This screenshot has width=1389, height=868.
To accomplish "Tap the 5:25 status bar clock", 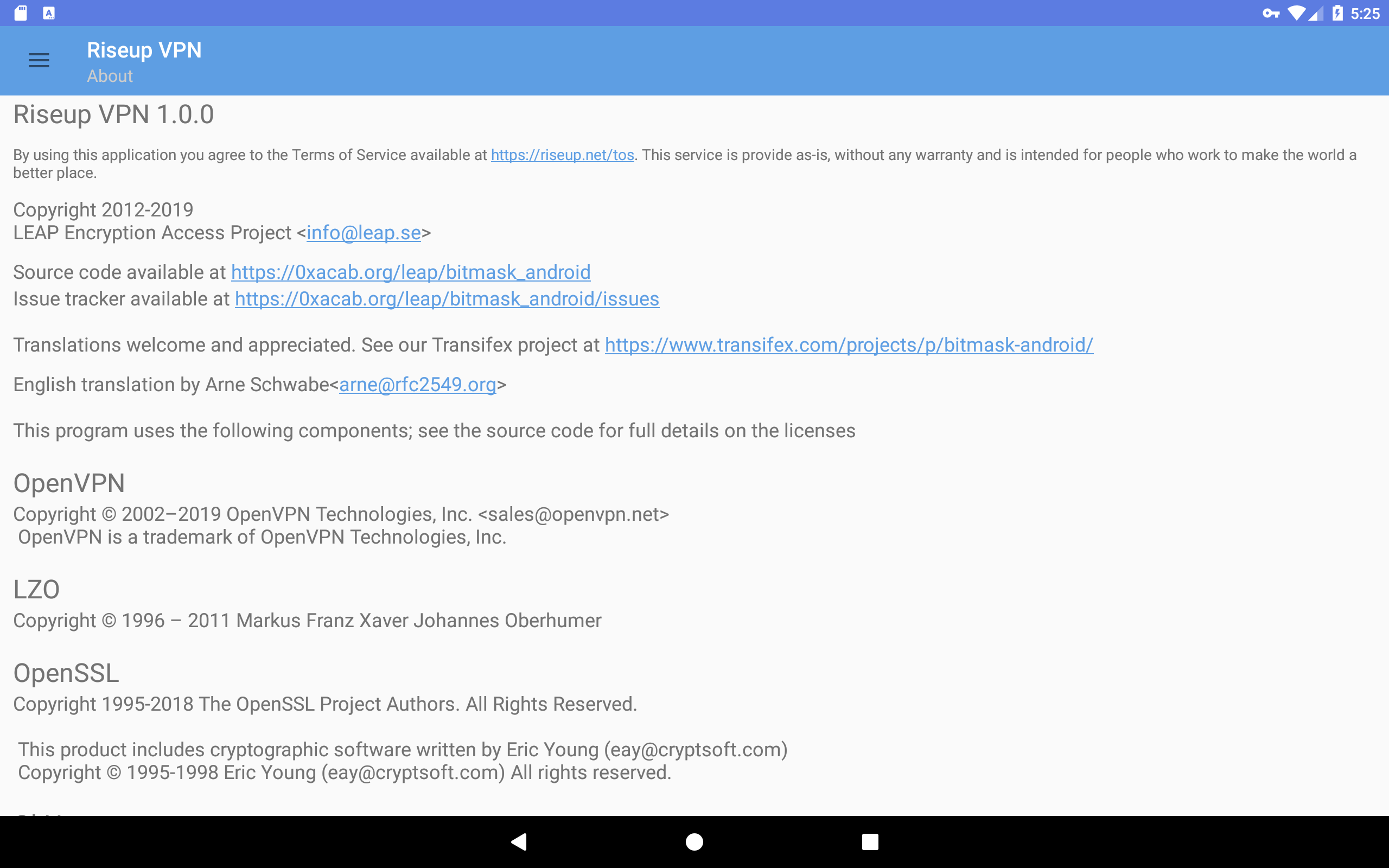I will 1365,13.
